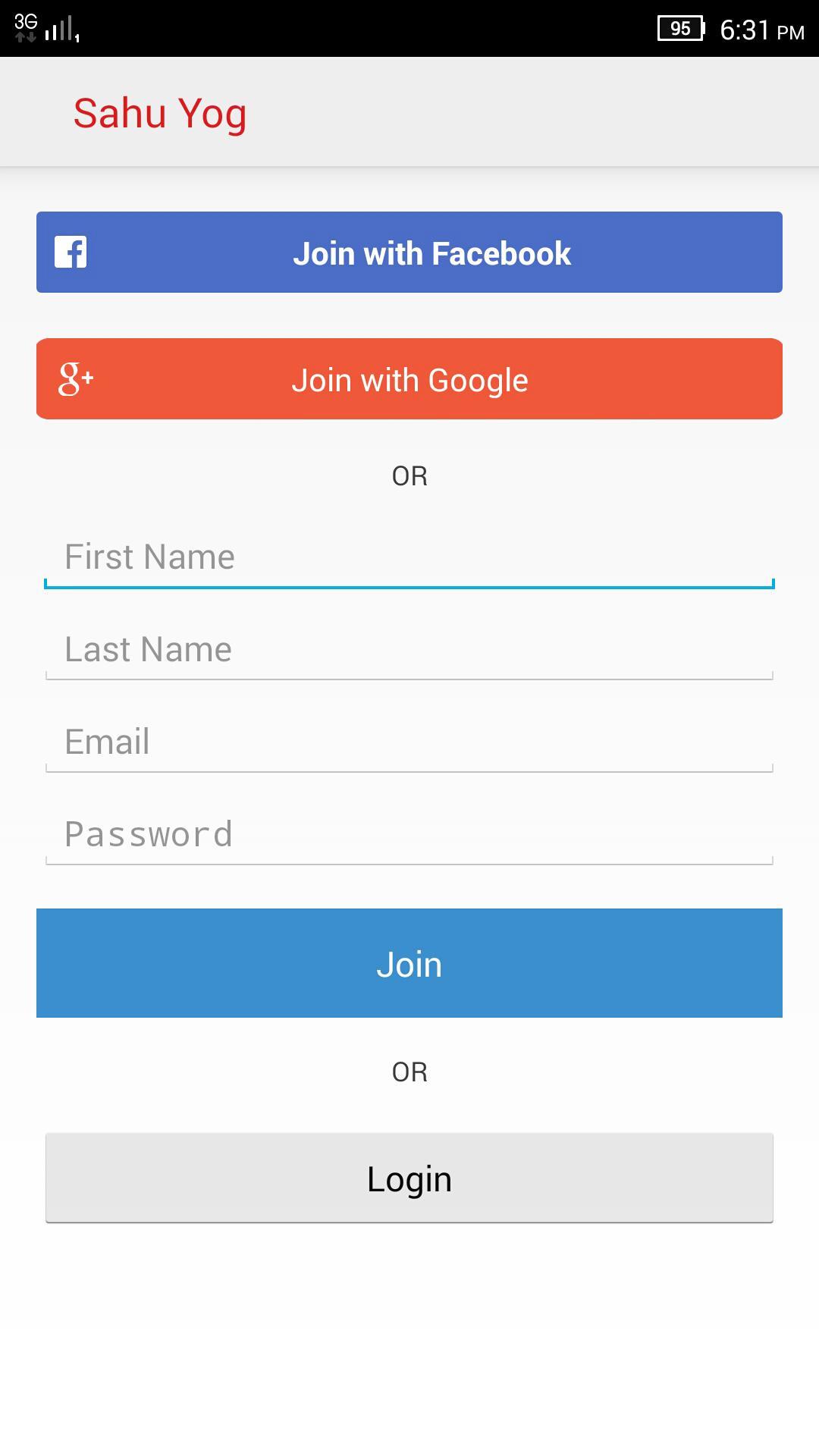The width and height of the screenshot is (819, 1456).
Task: Select the Last Name input
Action: [x=409, y=650]
